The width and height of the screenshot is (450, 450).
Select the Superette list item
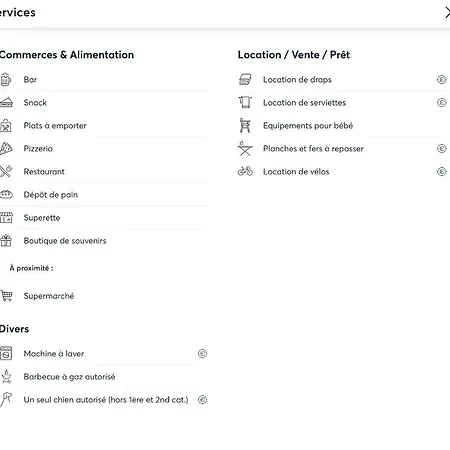pyautogui.click(x=104, y=218)
